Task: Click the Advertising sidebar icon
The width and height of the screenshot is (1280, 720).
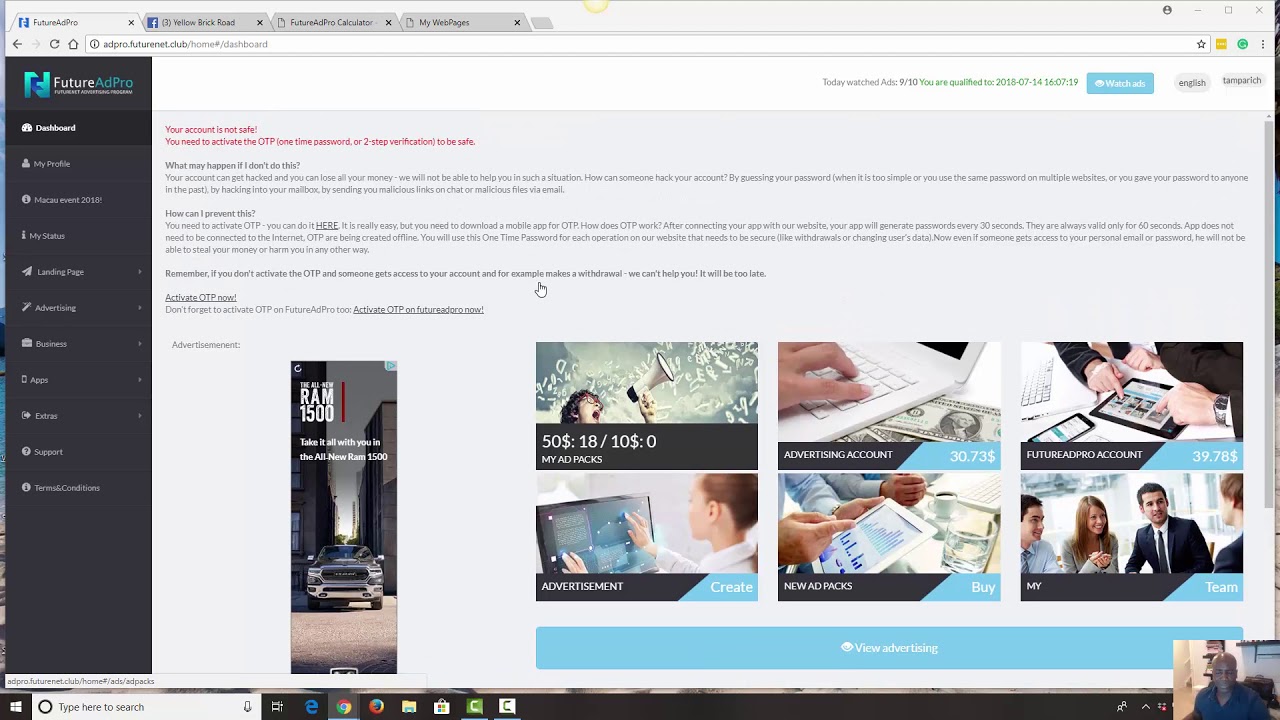Action: click(x=26, y=308)
